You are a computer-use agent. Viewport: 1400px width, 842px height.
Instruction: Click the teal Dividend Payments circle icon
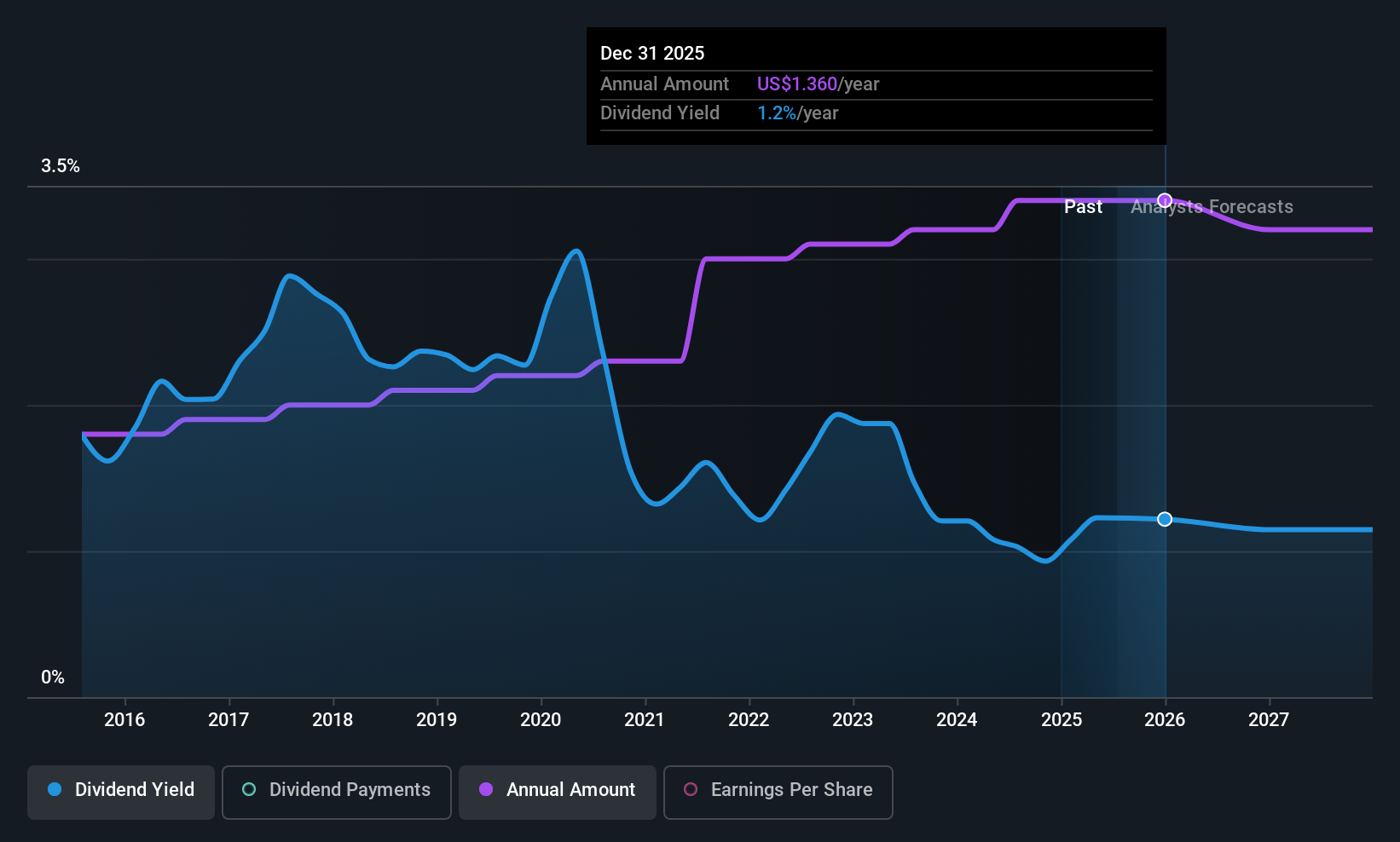click(249, 789)
